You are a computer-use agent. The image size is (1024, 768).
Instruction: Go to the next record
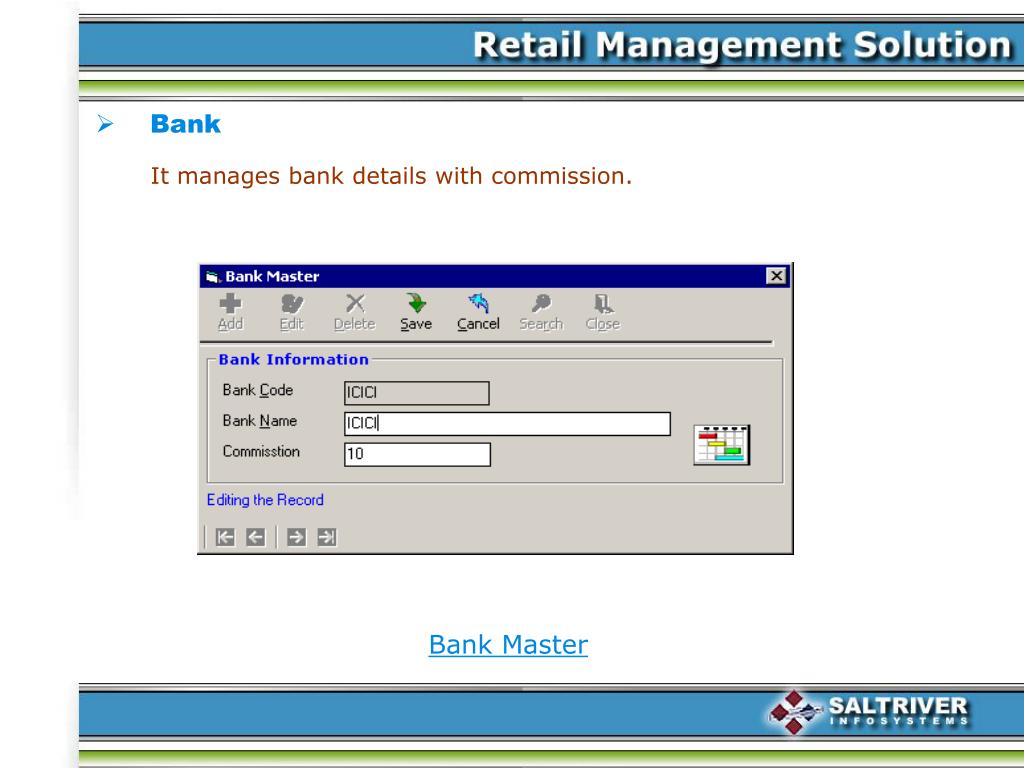(296, 537)
